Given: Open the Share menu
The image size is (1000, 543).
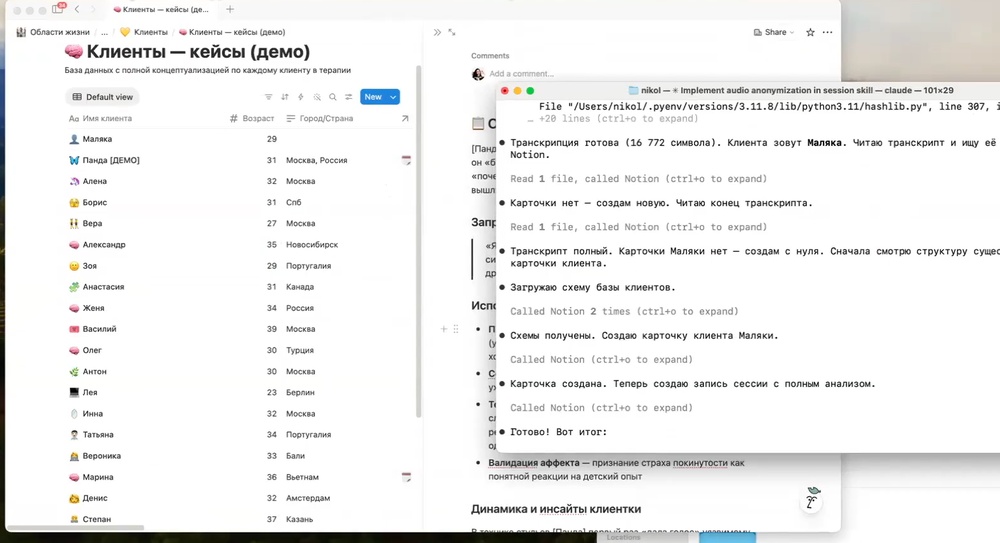Looking at the screenshot, I should click(774, 32).
